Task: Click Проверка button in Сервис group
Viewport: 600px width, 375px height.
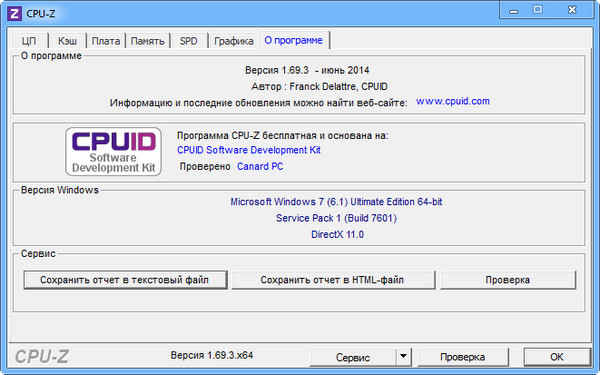Action: point(508,280)
